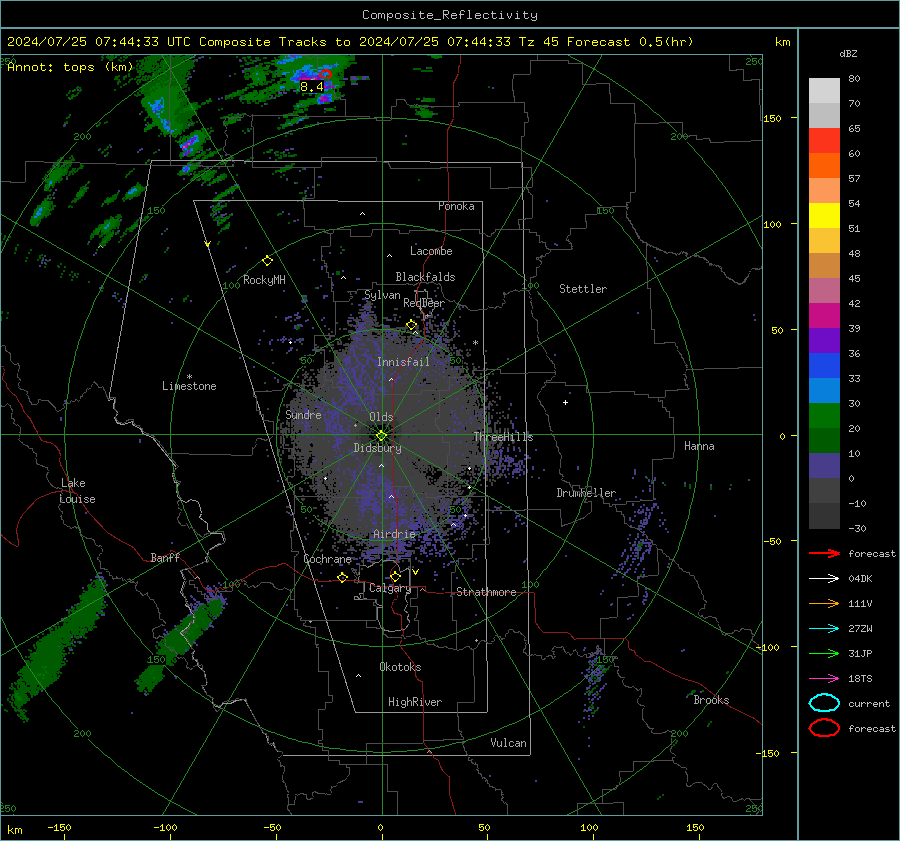Click the light gray 80 dBZ color swatch

pyautogui.click(x=824, y=91)
